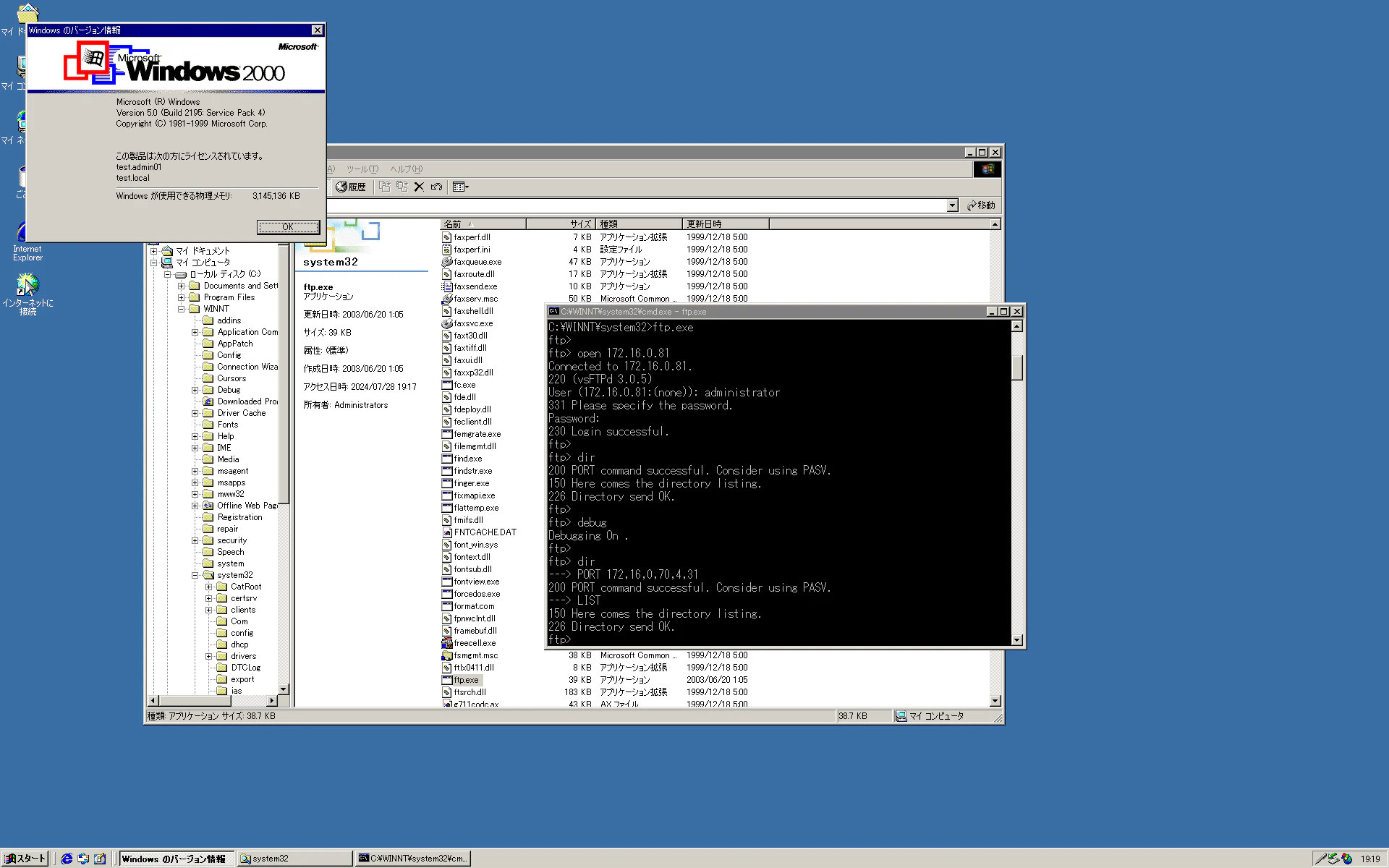Open the address bar dropdown arrow
Screen dimensions: 1389x868
953,205
